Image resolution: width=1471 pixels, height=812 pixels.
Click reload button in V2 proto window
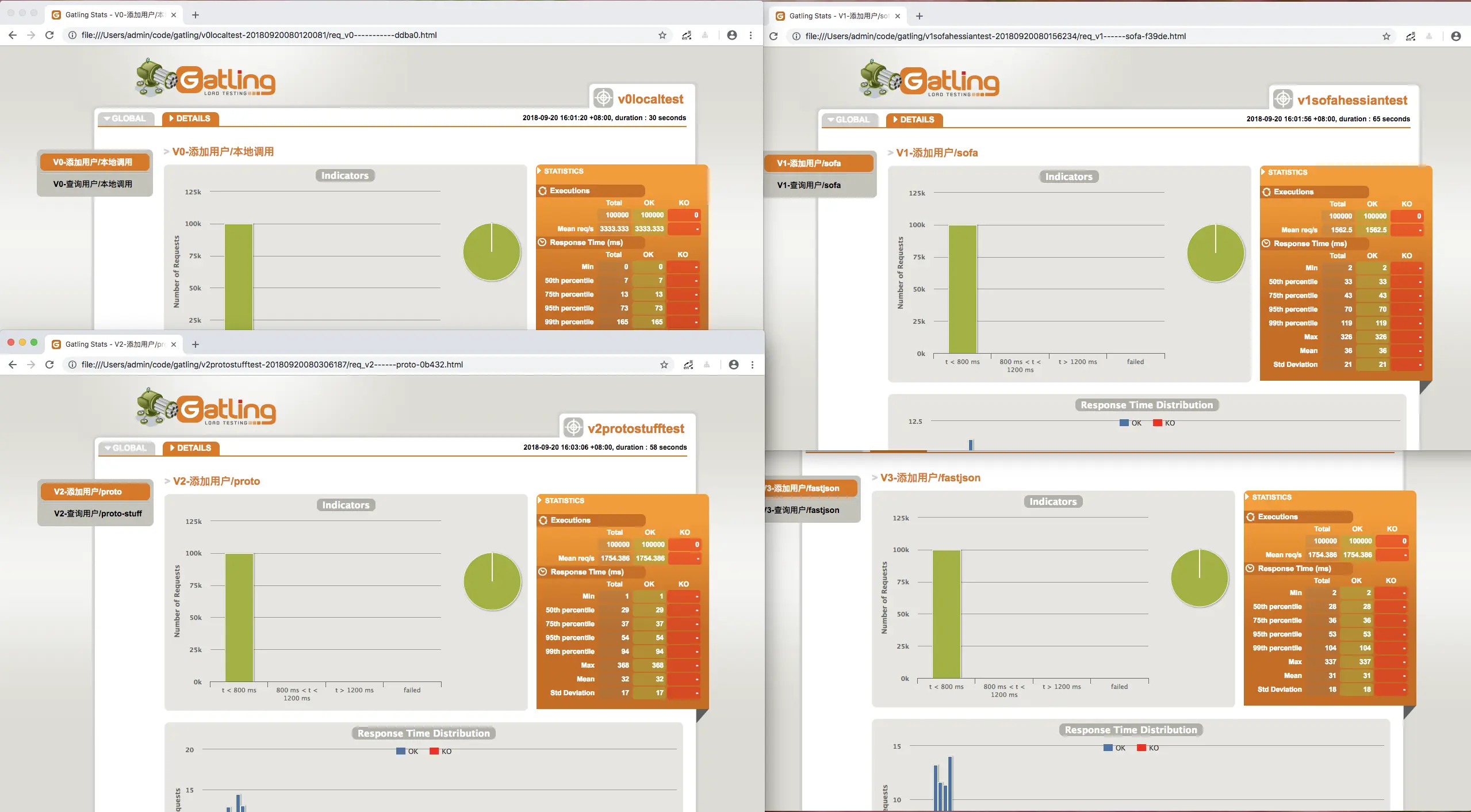coord(49,365)
